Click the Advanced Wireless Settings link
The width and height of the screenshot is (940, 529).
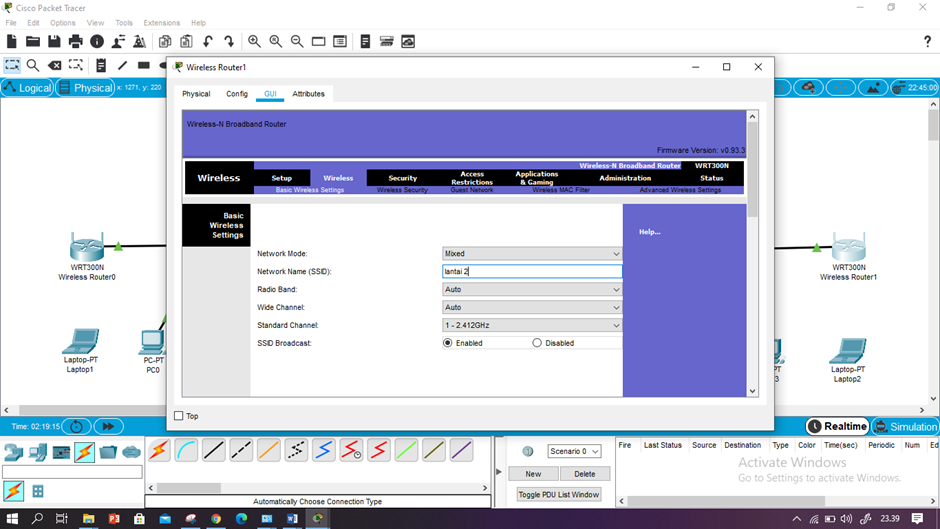[x=680, y=190]
